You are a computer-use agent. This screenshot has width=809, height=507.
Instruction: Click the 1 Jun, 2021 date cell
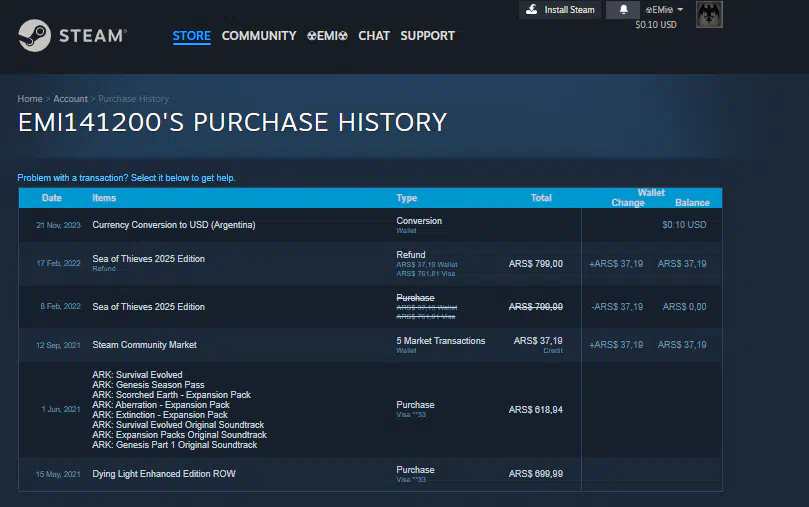61,410
